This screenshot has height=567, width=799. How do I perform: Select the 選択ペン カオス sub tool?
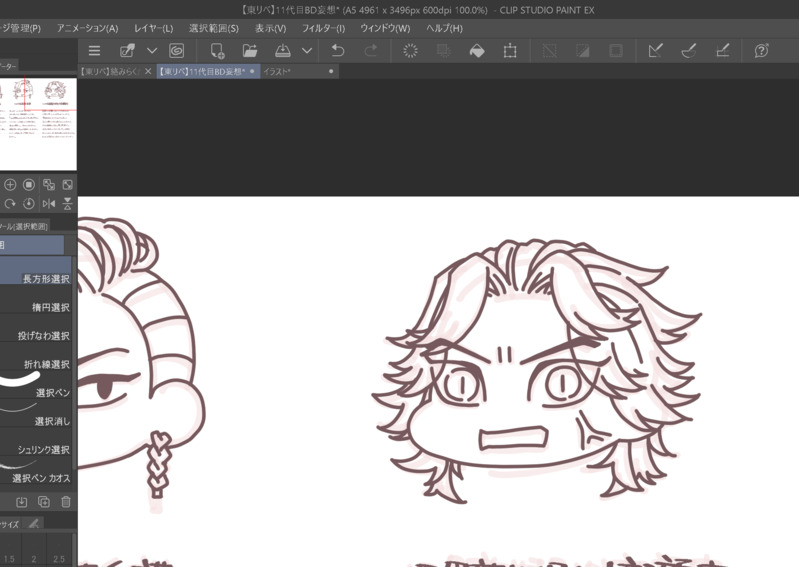pyautogui.click(x=36, y=470)
